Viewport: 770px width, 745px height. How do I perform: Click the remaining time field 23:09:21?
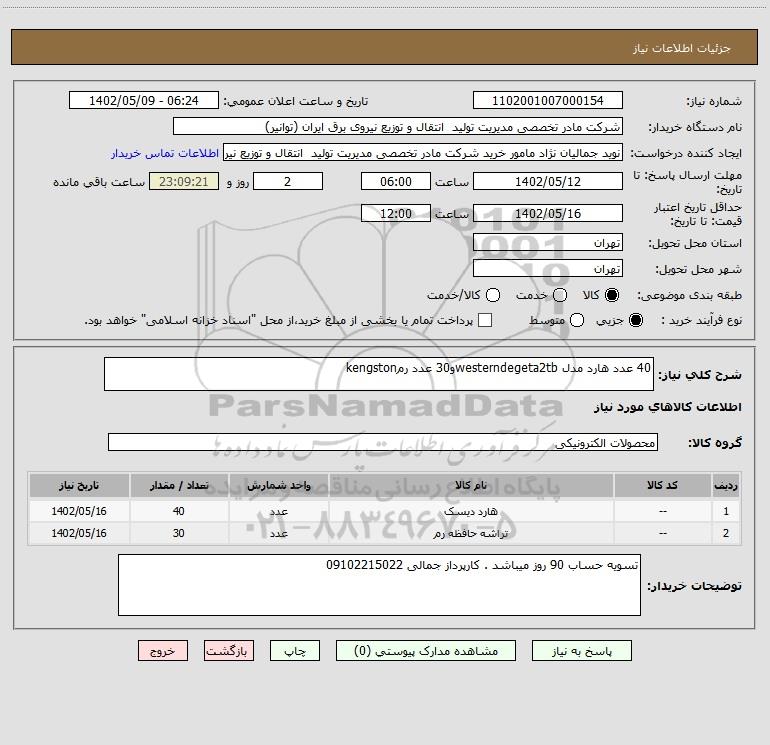pyautogui.click(x=184, y=181)
